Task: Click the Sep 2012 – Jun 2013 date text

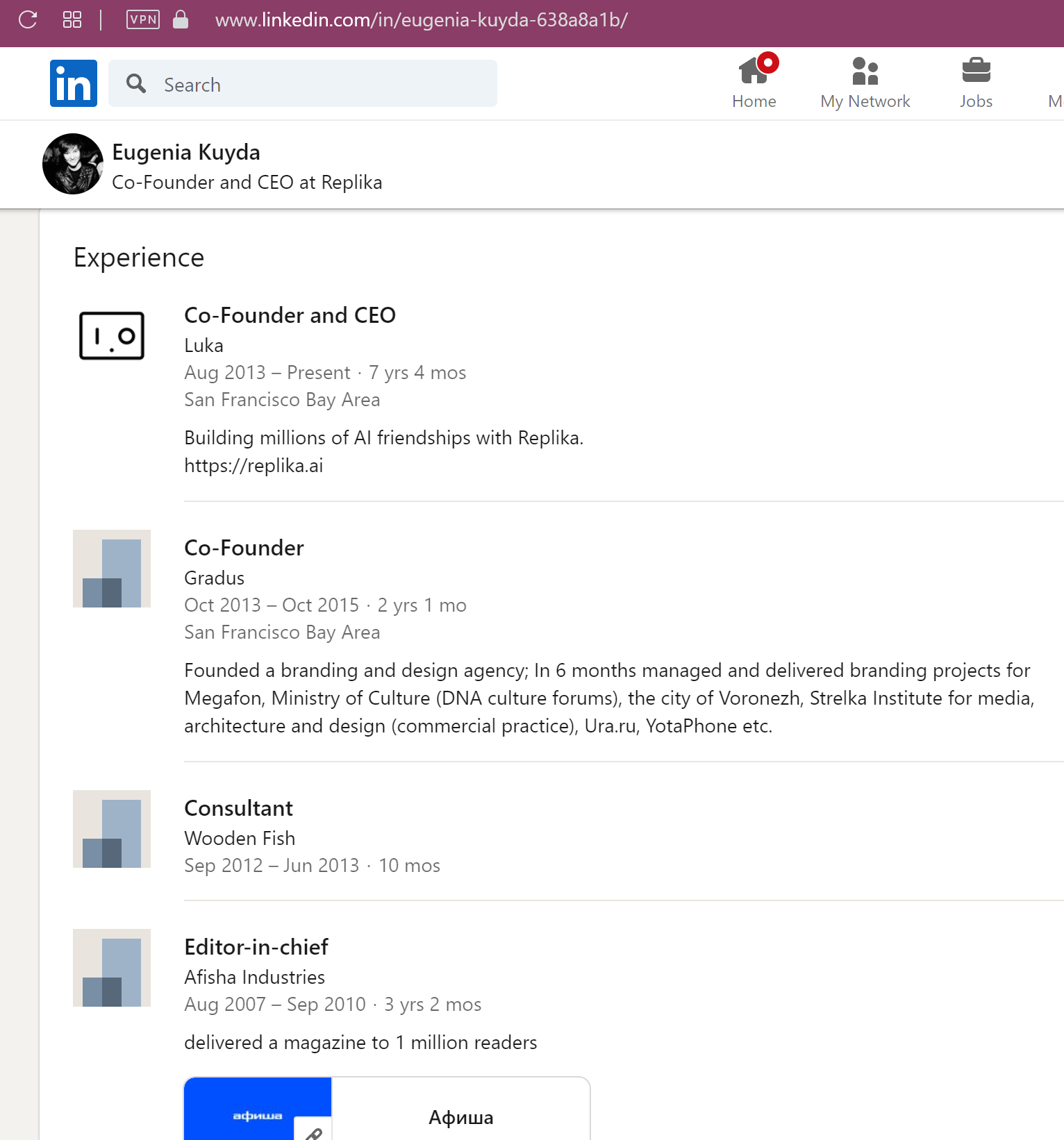Action: [272, 866]
